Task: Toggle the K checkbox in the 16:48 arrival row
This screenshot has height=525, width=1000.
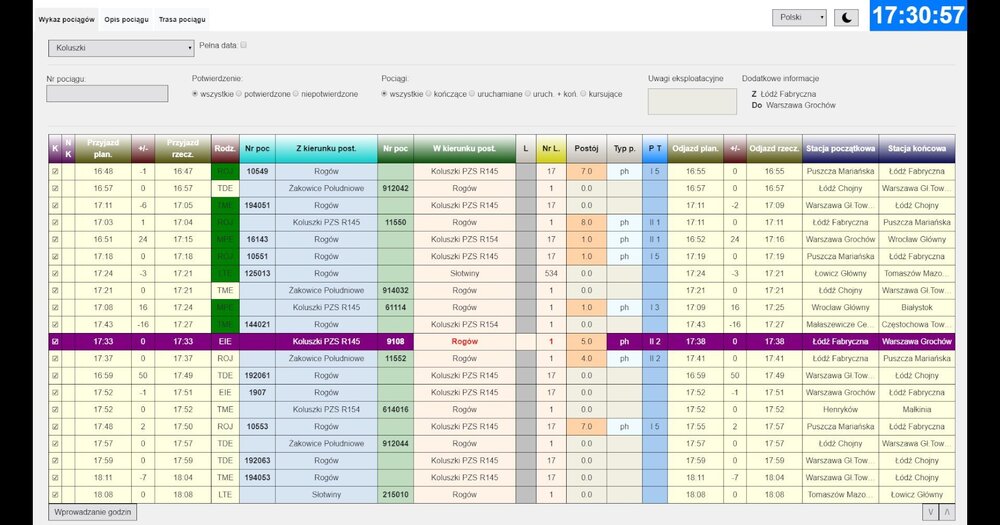Action: [55, 171]
